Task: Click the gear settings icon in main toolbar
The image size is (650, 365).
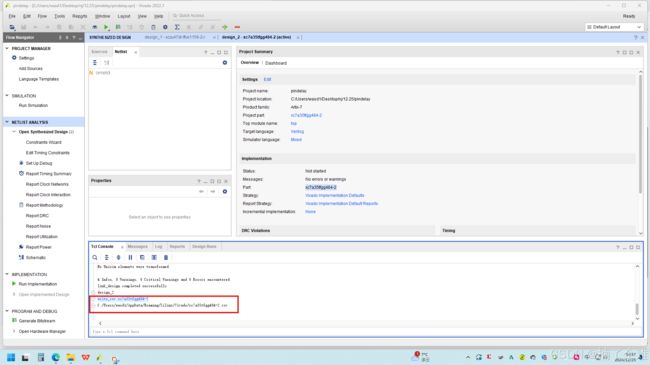Action: [165, 27]
